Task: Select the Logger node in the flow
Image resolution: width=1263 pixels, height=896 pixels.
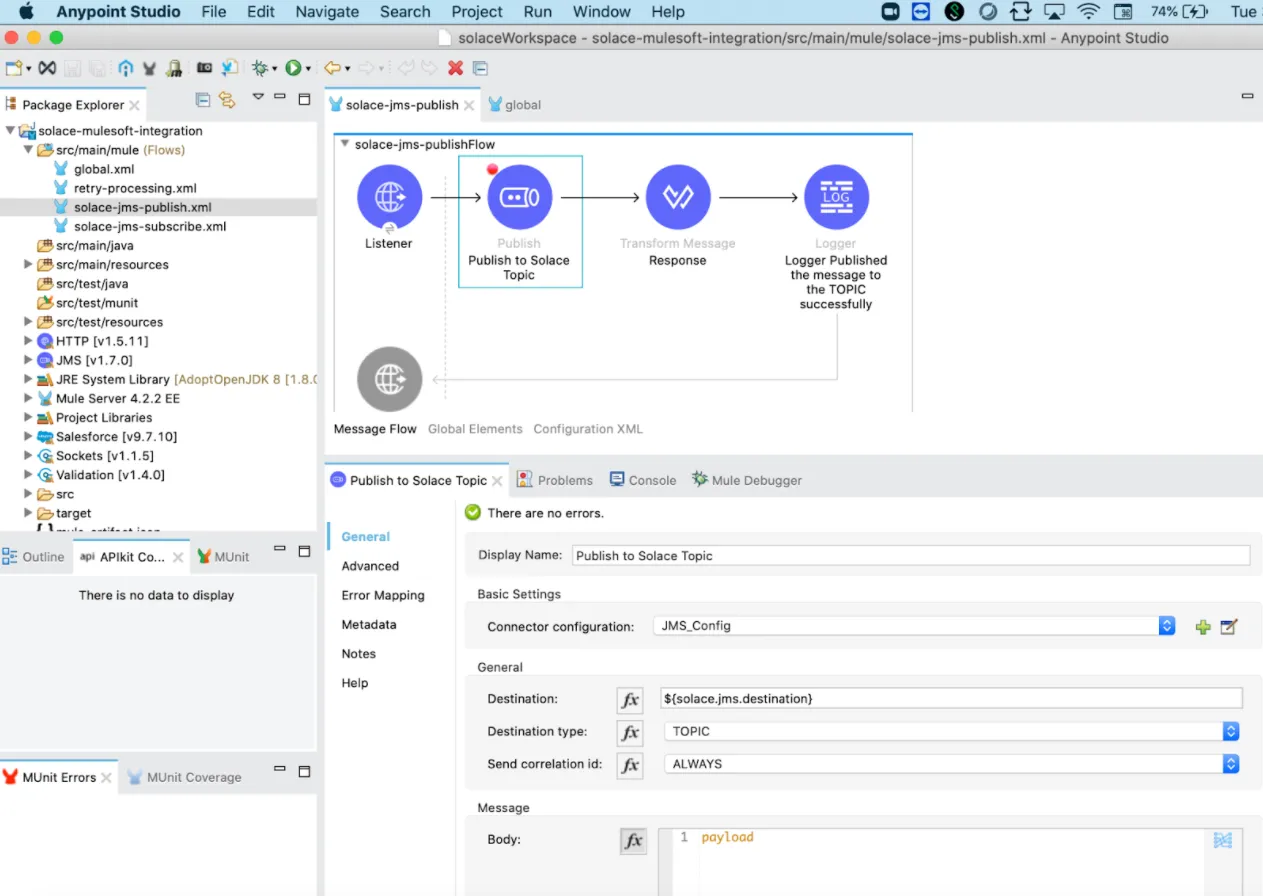Action: [x=836, y=197]
